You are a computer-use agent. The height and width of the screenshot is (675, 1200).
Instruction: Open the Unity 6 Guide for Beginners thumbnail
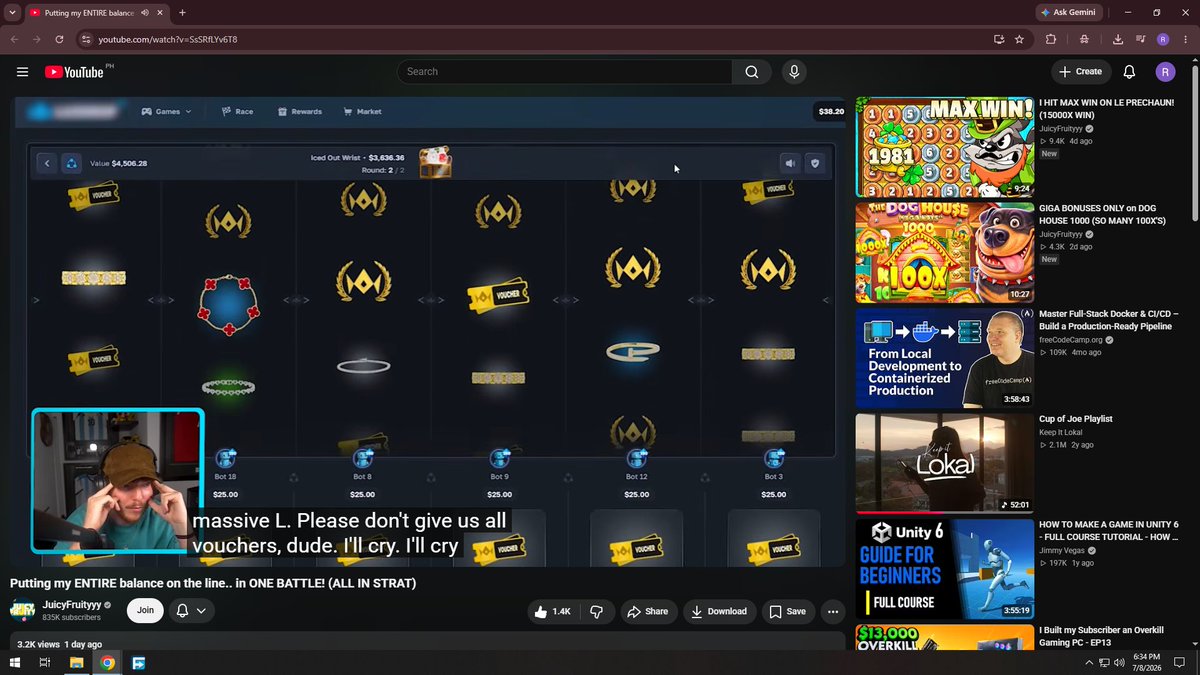click(945, 569)
